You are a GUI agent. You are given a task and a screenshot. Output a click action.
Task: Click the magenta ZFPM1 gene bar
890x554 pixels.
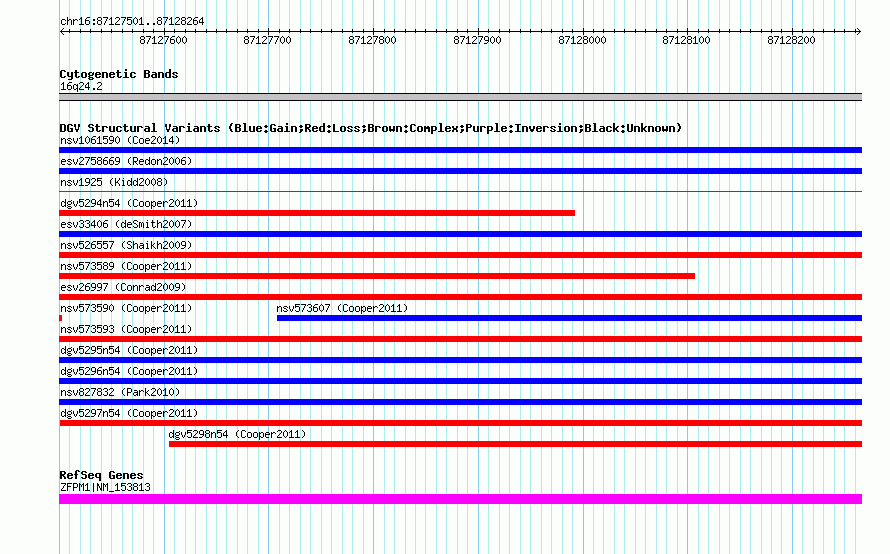click(460, 499)
